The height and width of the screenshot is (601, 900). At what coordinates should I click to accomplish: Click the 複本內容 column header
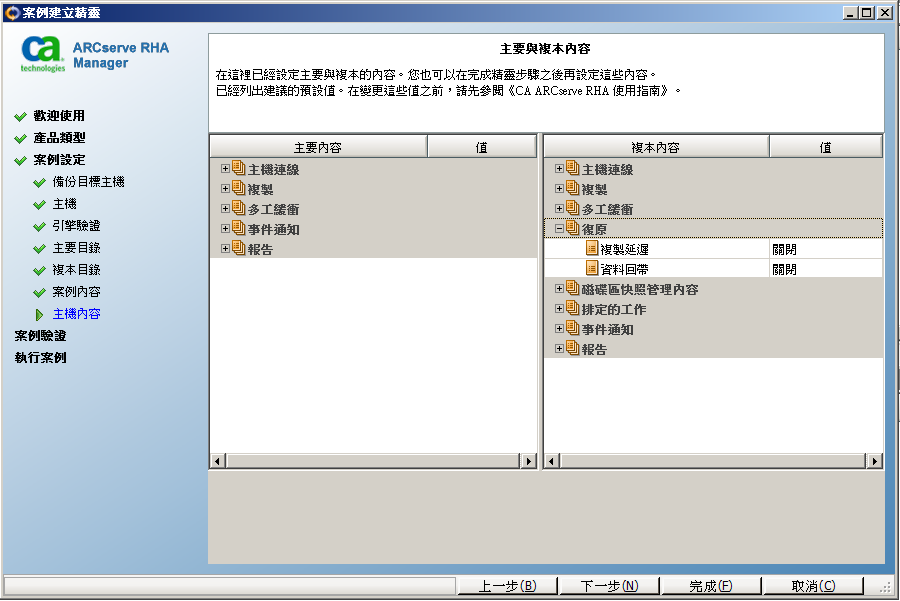point(655,147)
